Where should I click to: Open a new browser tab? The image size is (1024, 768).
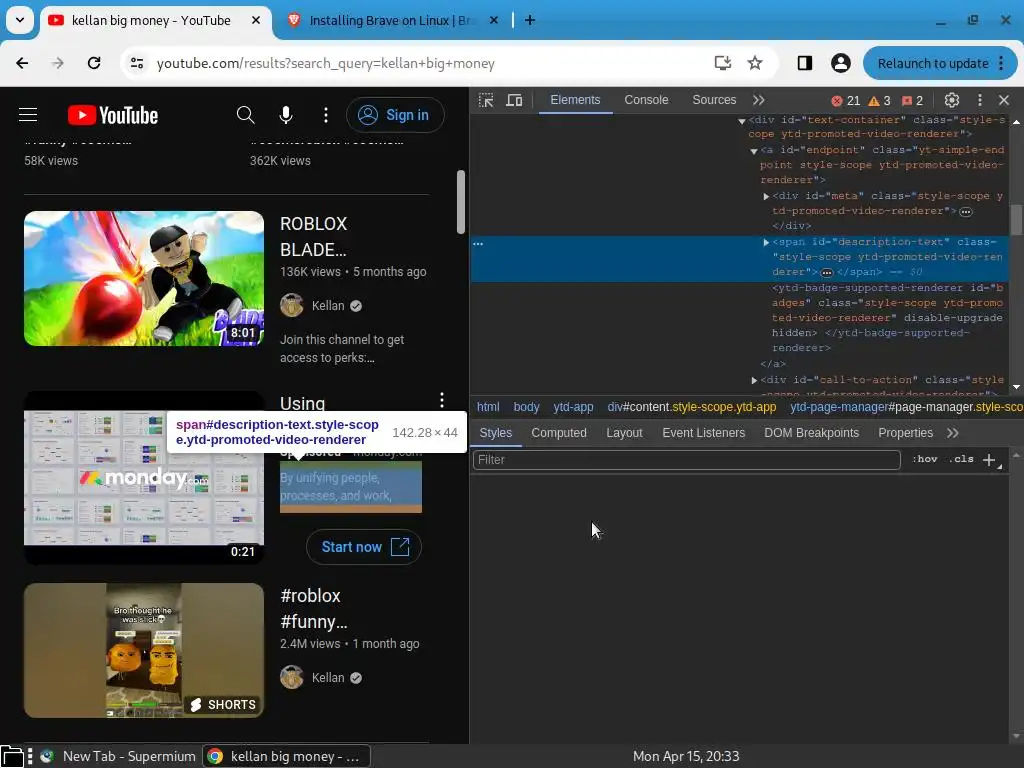click(x=530, y=20)
